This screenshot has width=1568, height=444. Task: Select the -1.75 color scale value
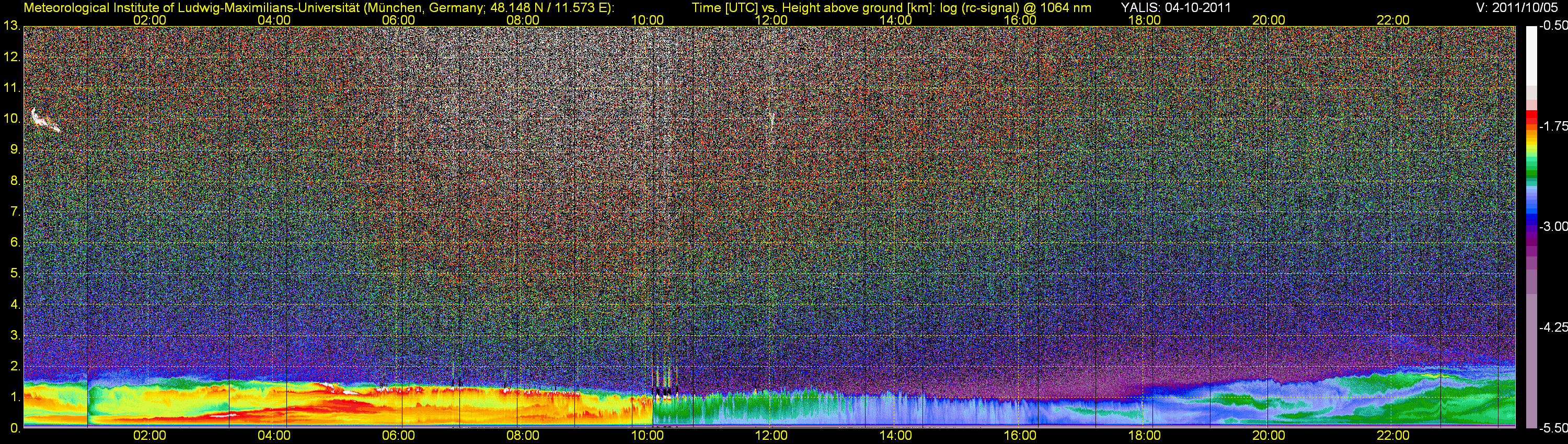tap(1553, 126)
